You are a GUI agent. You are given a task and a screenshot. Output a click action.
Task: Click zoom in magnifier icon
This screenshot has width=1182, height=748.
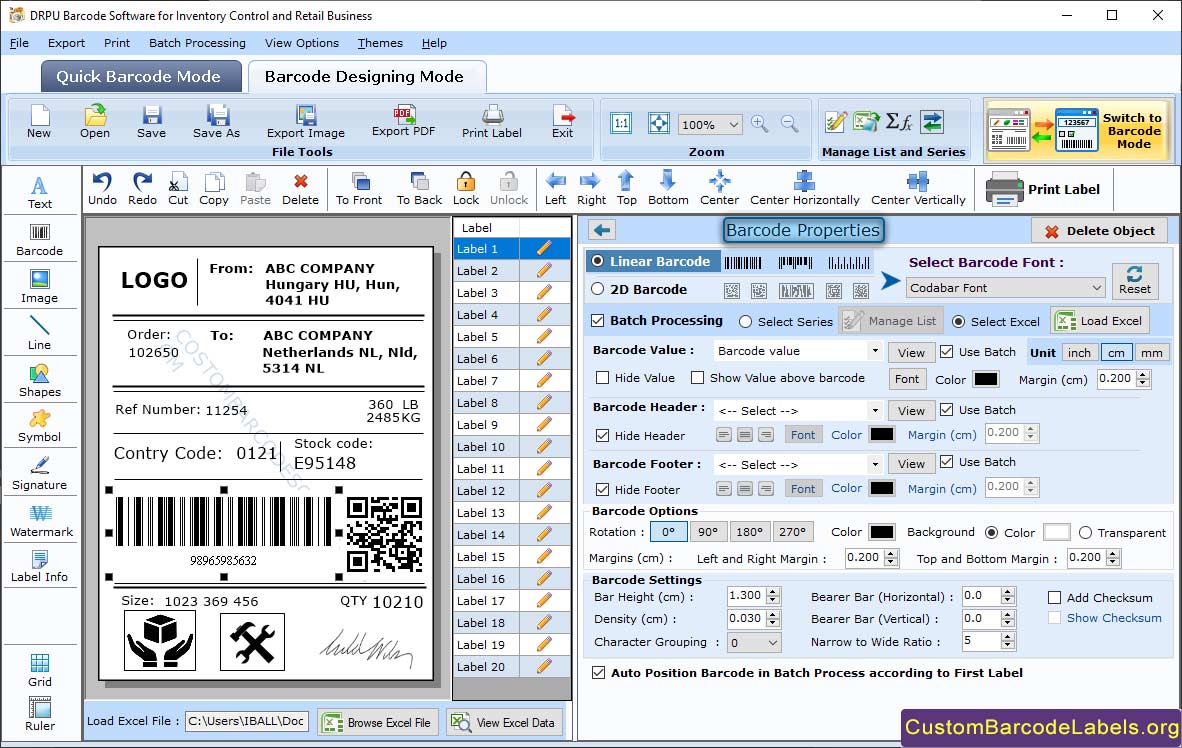tap(760, 124)
